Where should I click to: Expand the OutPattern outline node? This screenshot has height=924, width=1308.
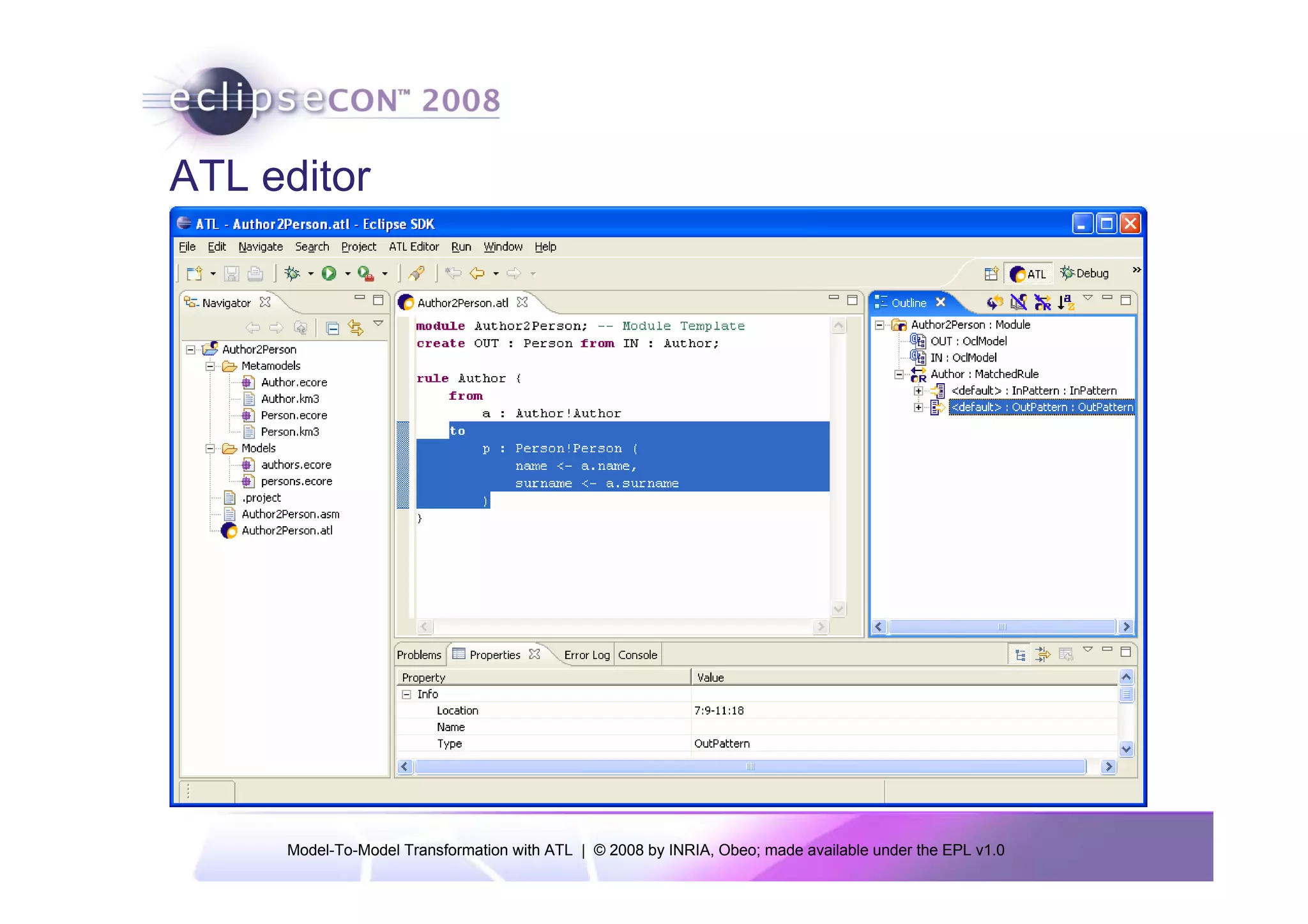(x=918, y=407)
